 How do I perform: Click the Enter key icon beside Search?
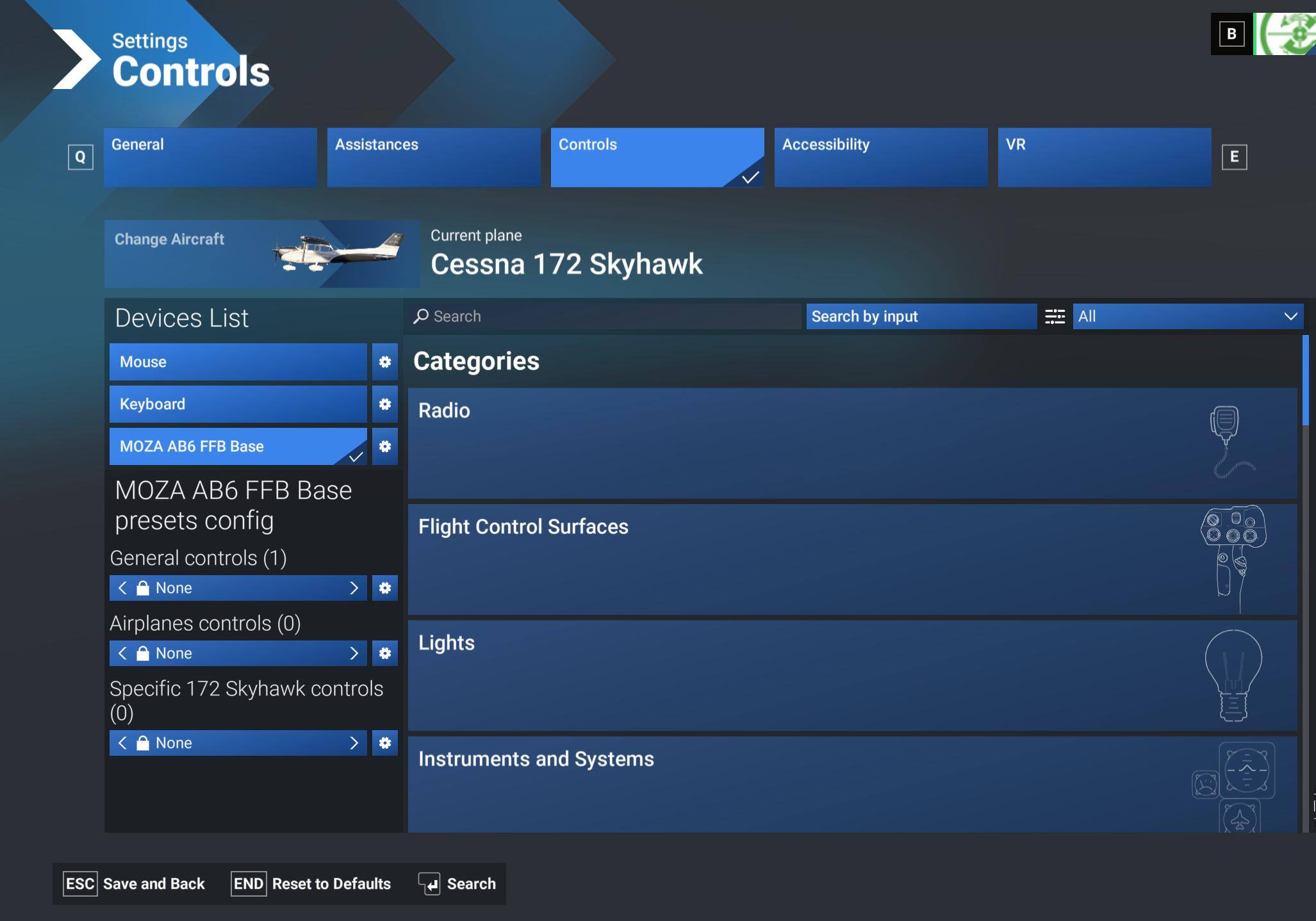429,884
